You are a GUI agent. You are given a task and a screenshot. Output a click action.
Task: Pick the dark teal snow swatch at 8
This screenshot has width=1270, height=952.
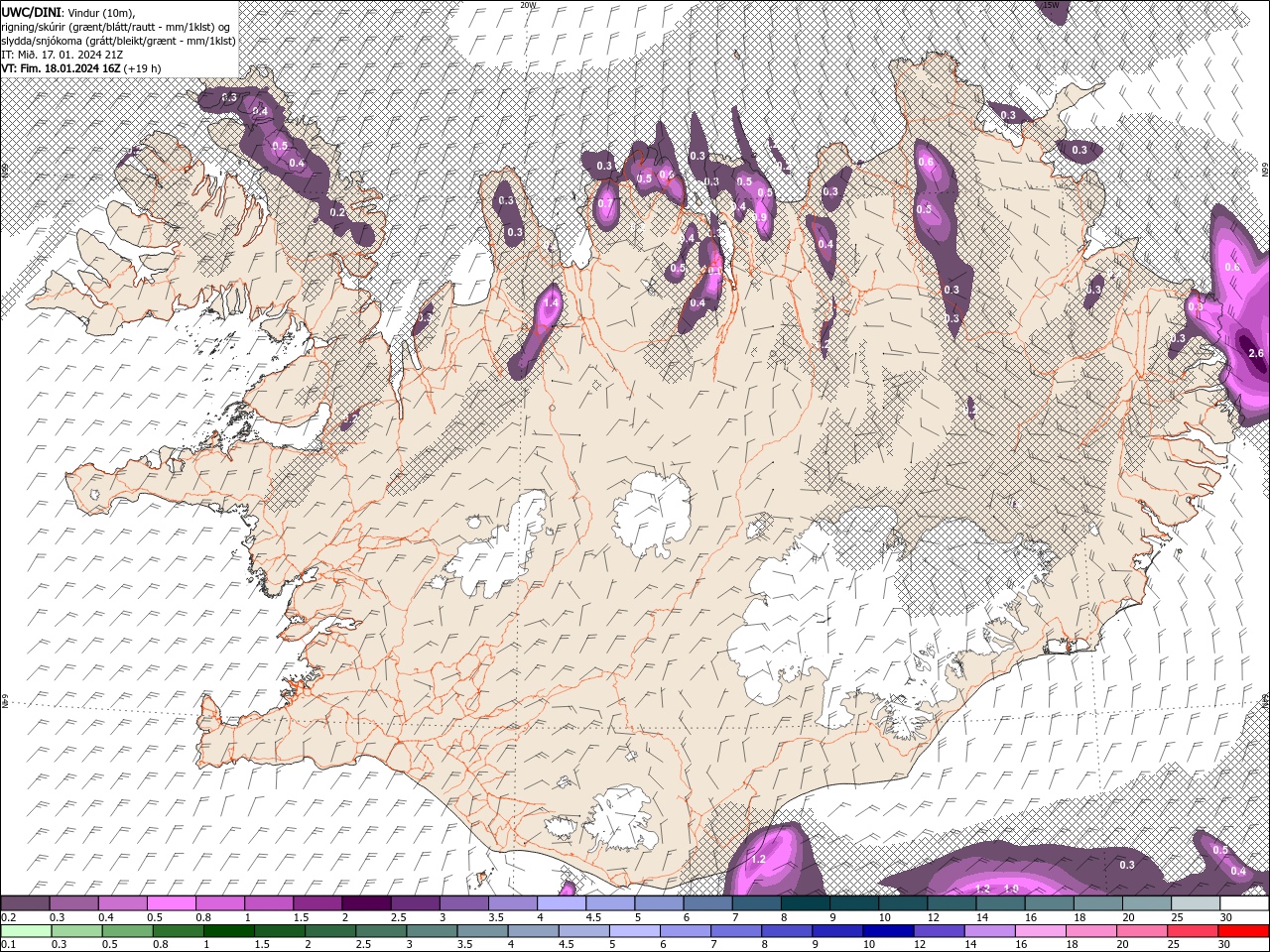pyautogui.click(x=806, y=903)
